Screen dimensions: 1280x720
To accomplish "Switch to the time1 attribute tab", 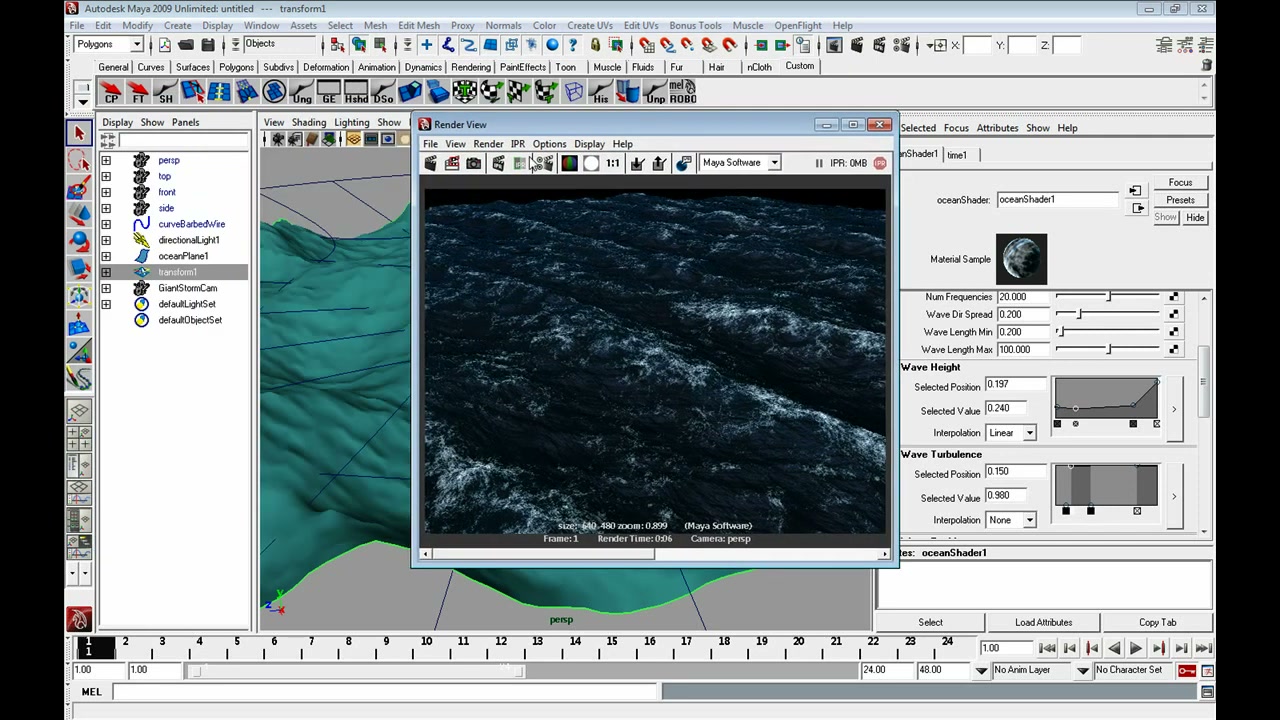I will [957, 155].
